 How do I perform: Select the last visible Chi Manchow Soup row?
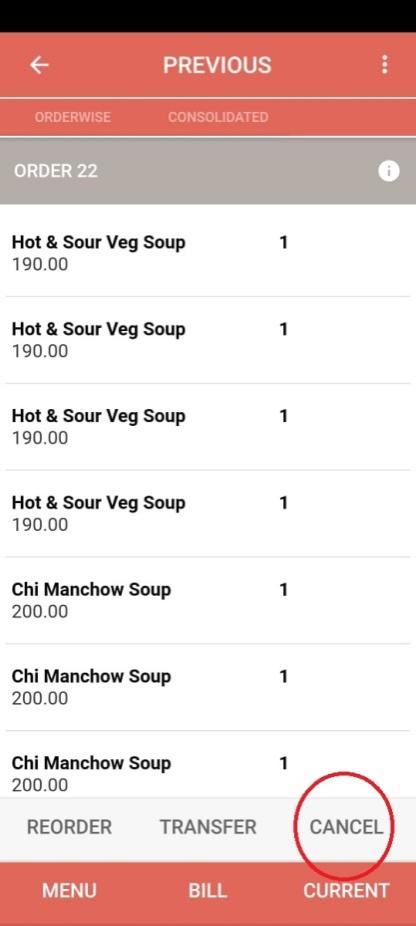(208, 765)
